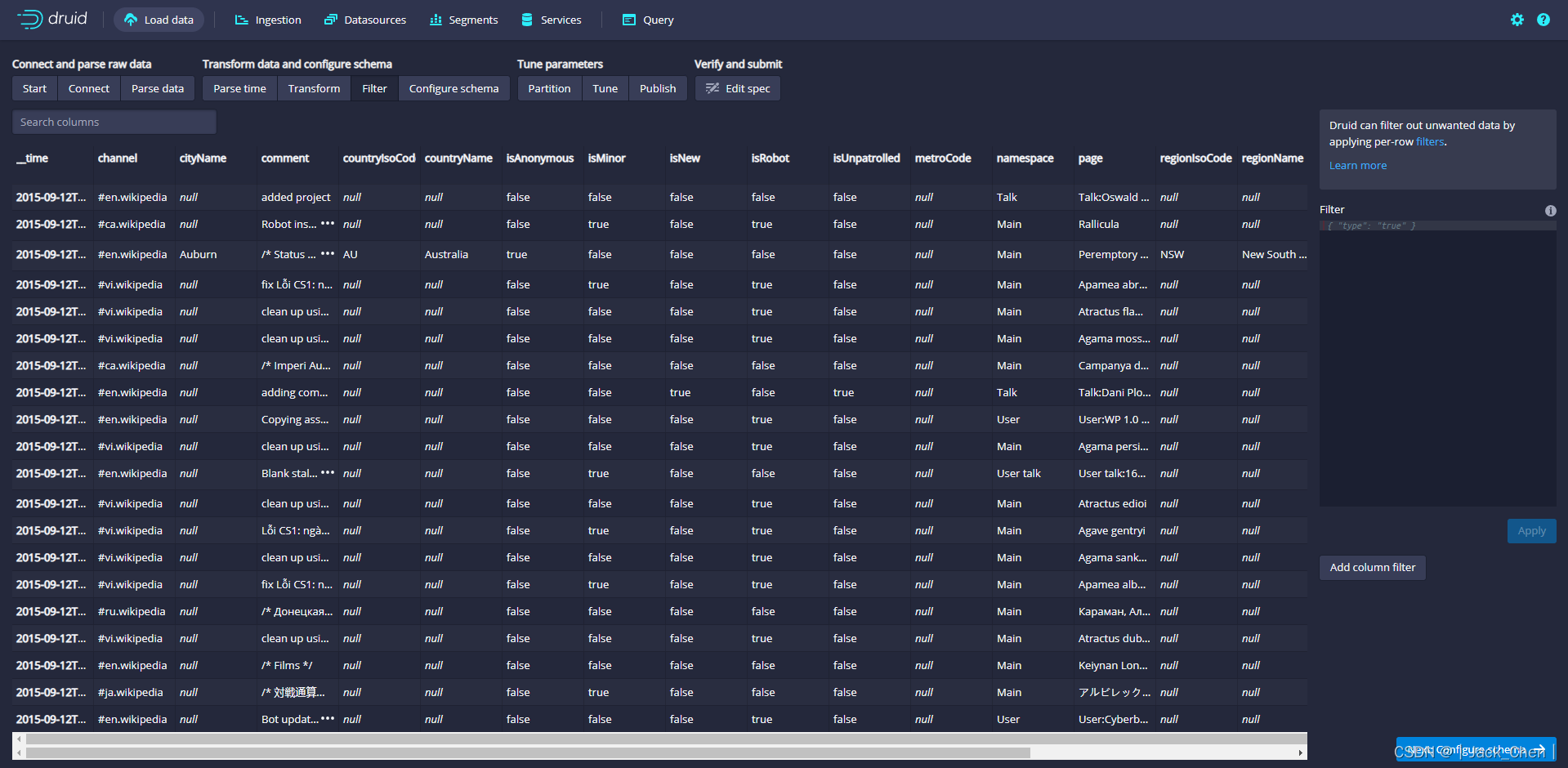Viewport: 1568px width, 768px height.
Task: Click the Load data cloud icon
Action: (131, 20)
